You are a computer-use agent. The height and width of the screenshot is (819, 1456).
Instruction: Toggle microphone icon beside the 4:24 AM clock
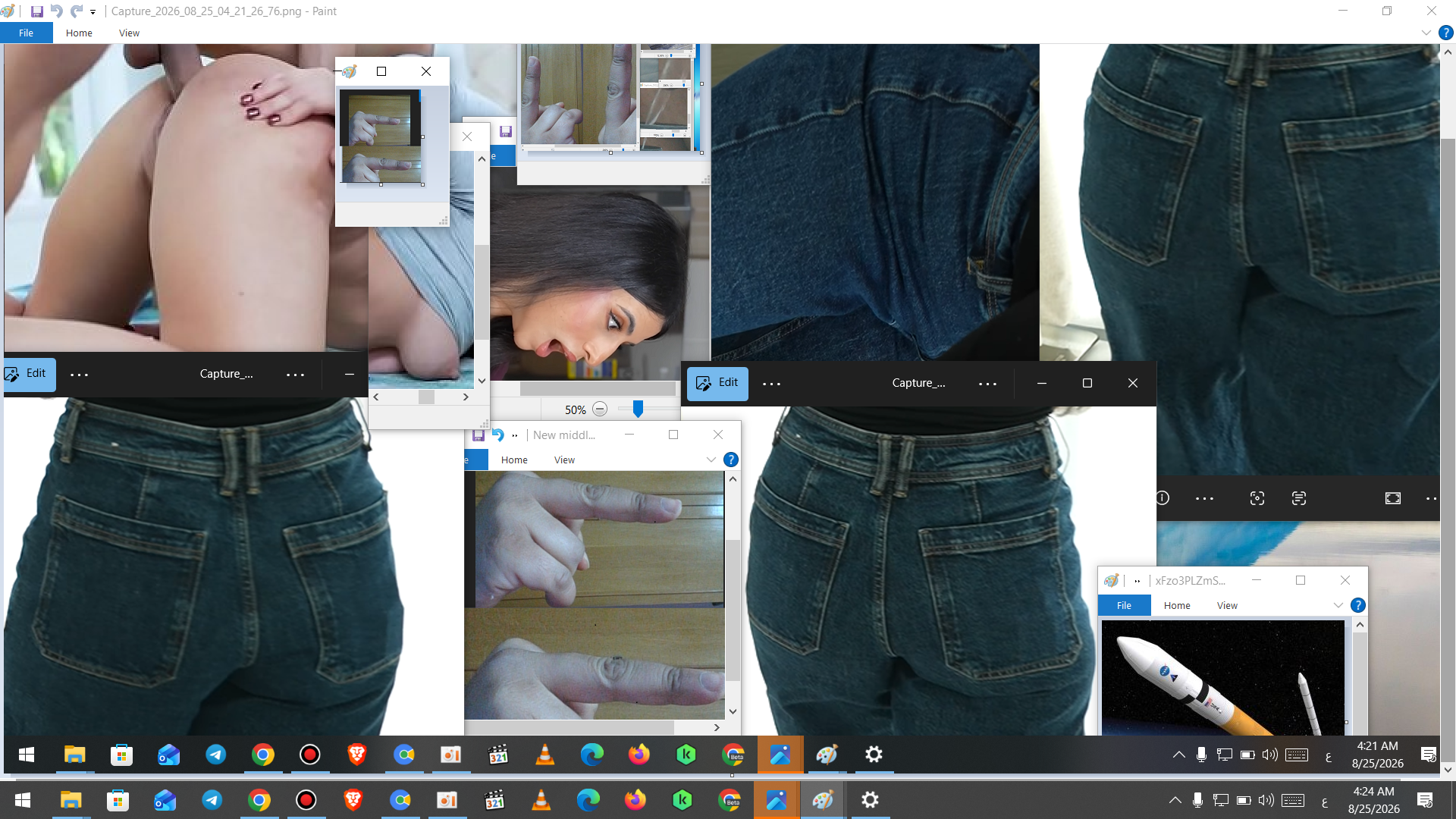1197,800
